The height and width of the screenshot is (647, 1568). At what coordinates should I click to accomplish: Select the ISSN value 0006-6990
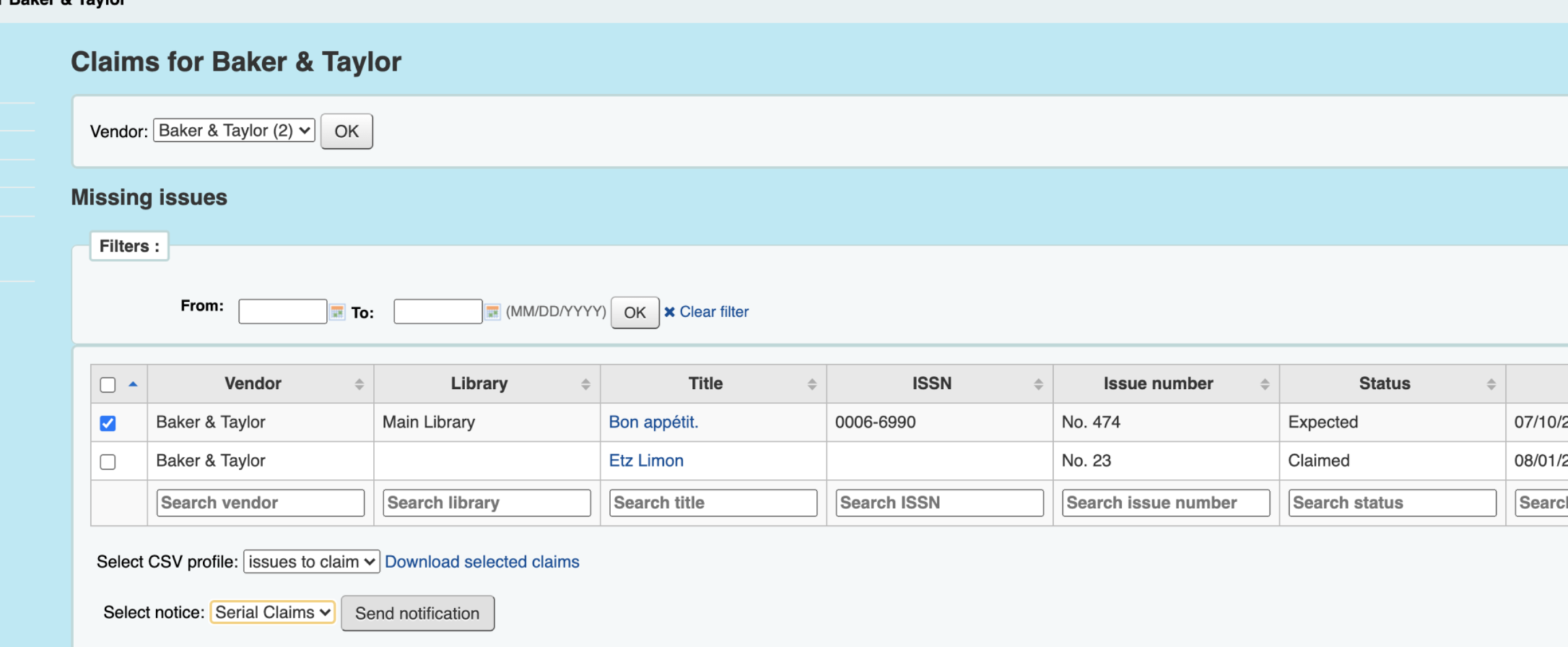click(x=875, y=422)
